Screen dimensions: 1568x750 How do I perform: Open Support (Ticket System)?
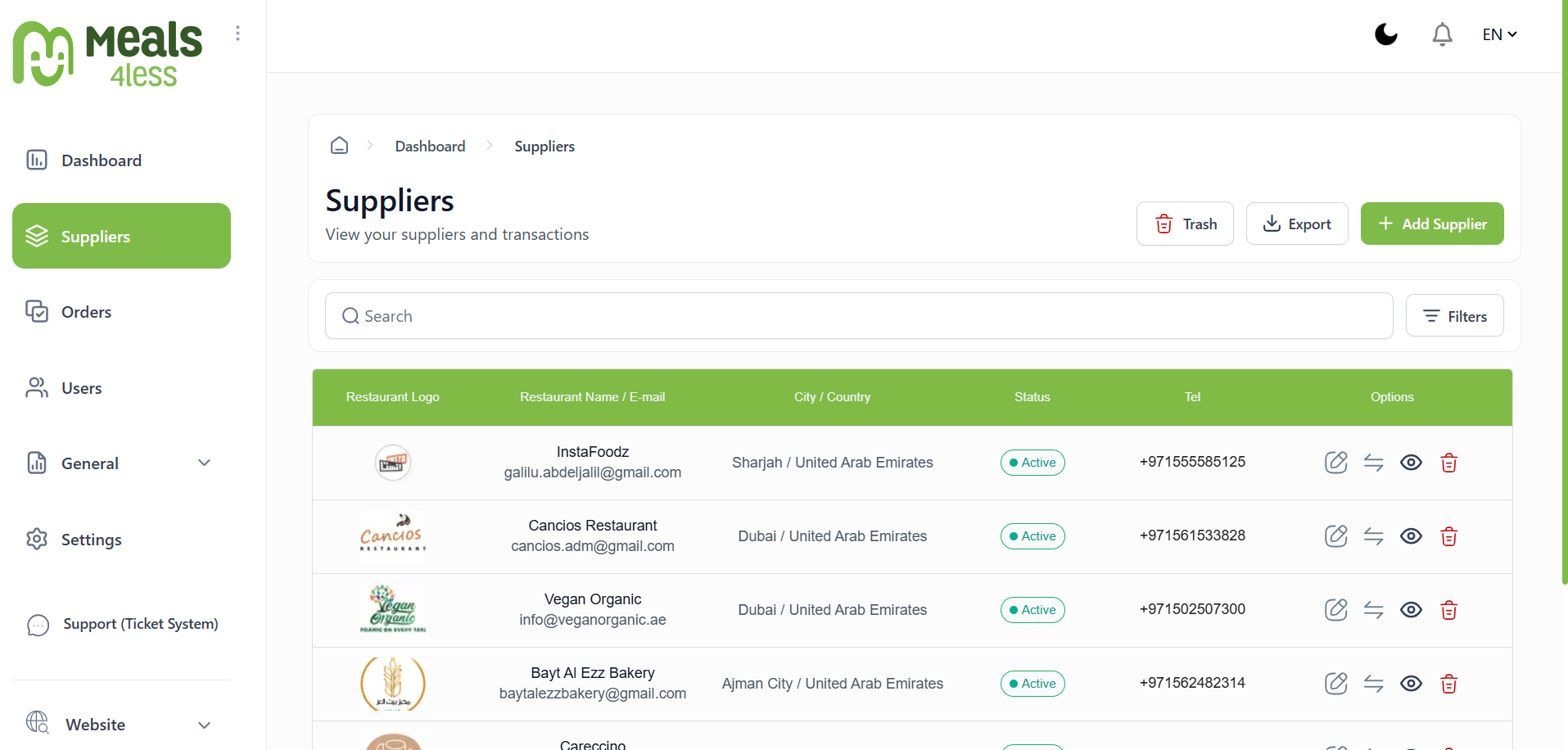[x=123, y=624]
